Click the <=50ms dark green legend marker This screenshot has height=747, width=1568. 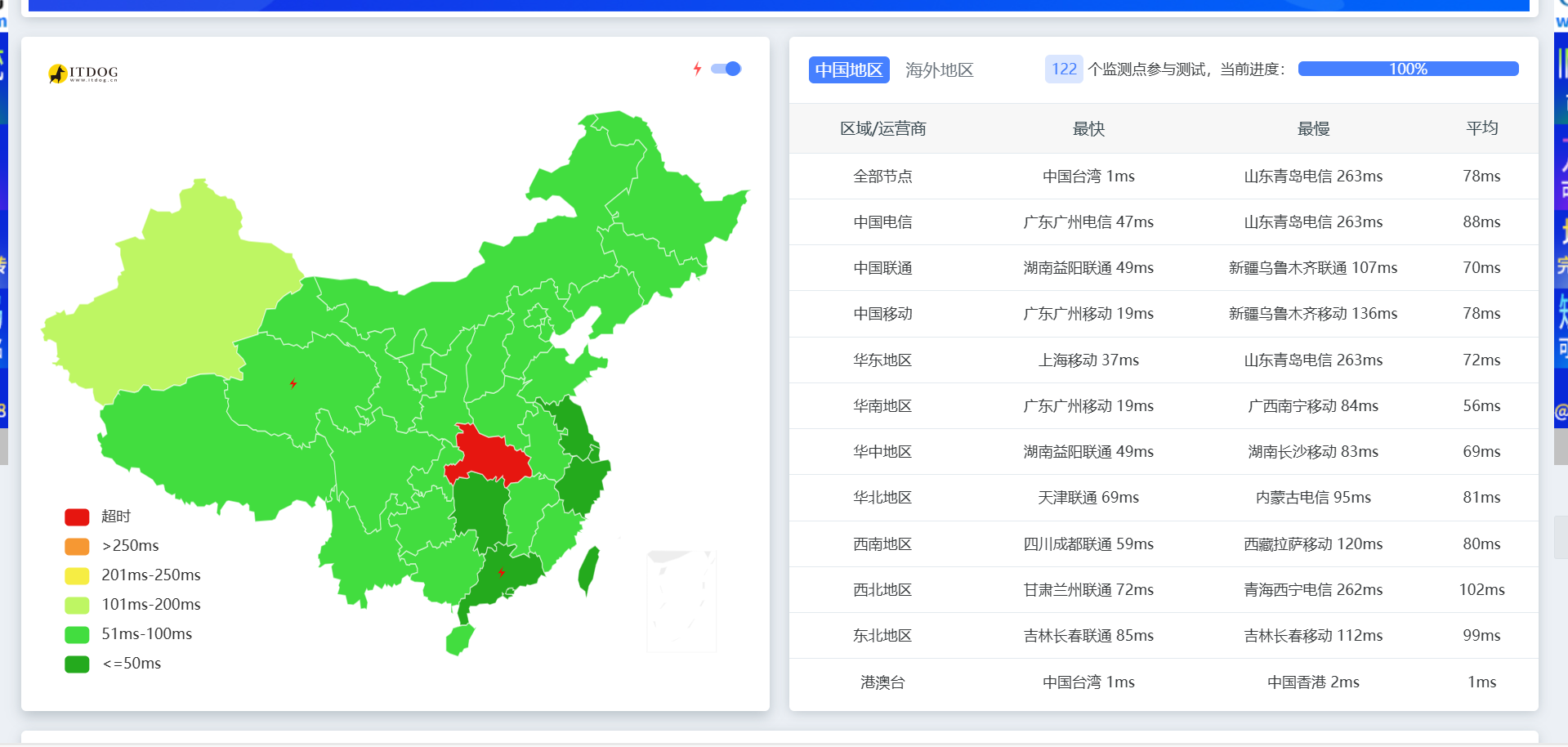(x=76, y=664)
